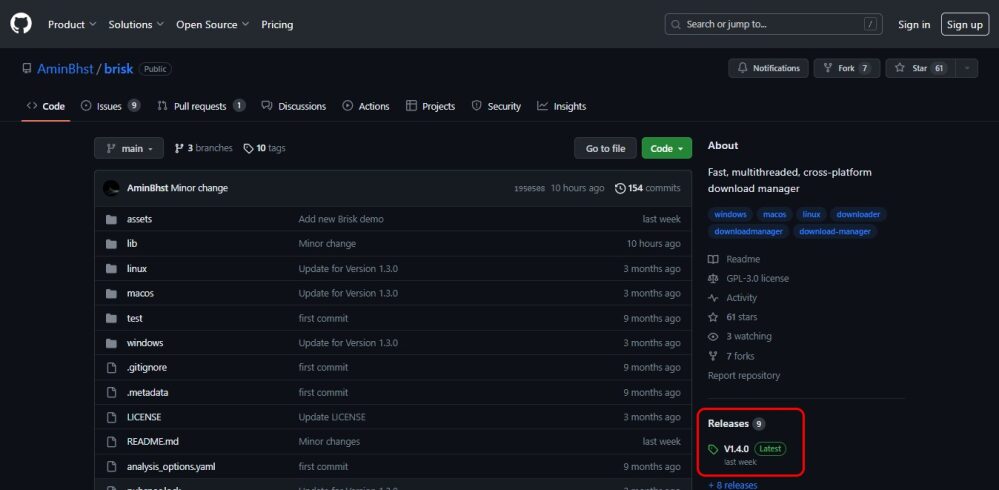Open the LICENSE file
The height and width of the screenshot is (490, 999).
click(x=144, y=417)
